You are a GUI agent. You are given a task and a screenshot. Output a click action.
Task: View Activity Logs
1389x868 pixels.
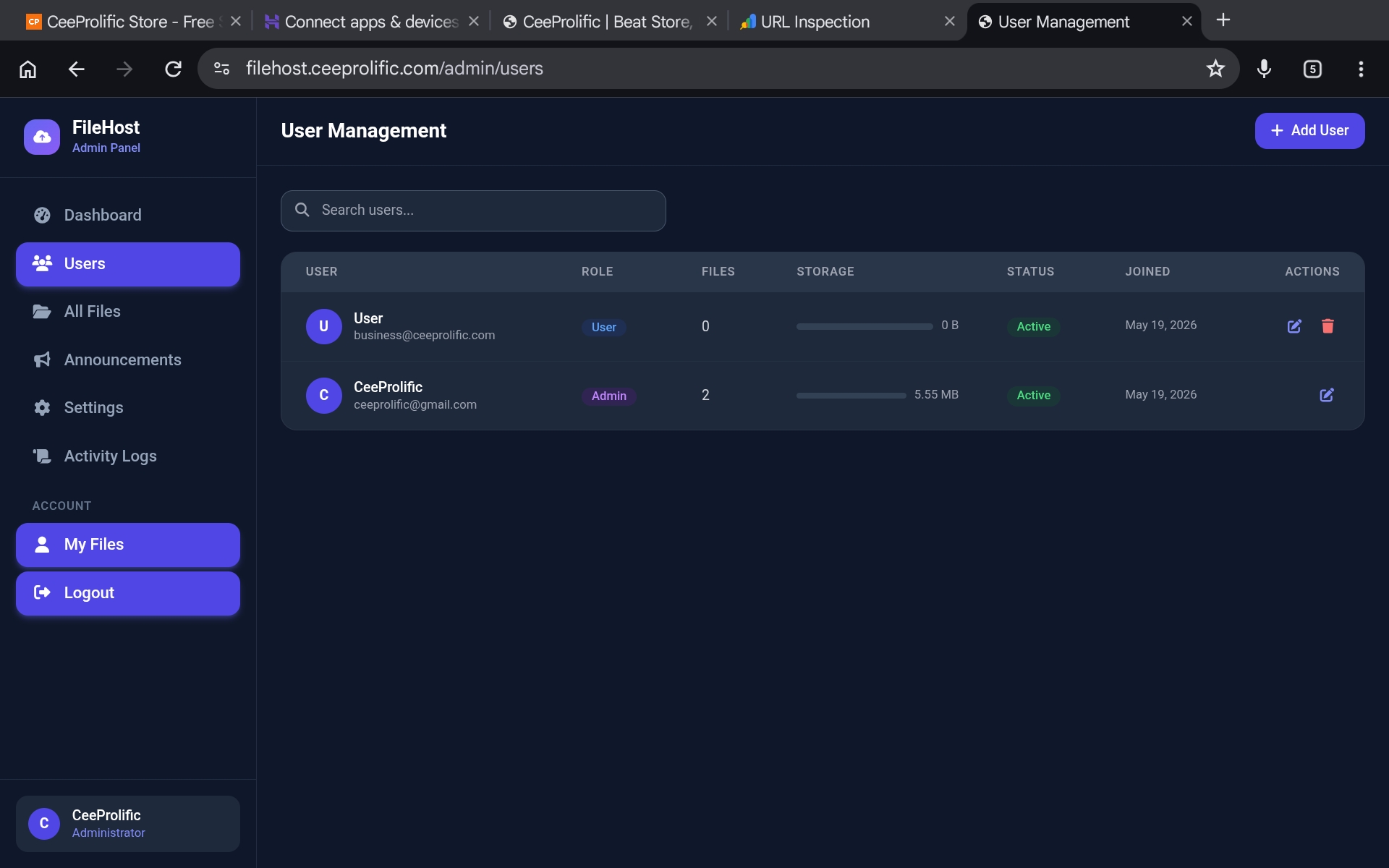point(128,456)
